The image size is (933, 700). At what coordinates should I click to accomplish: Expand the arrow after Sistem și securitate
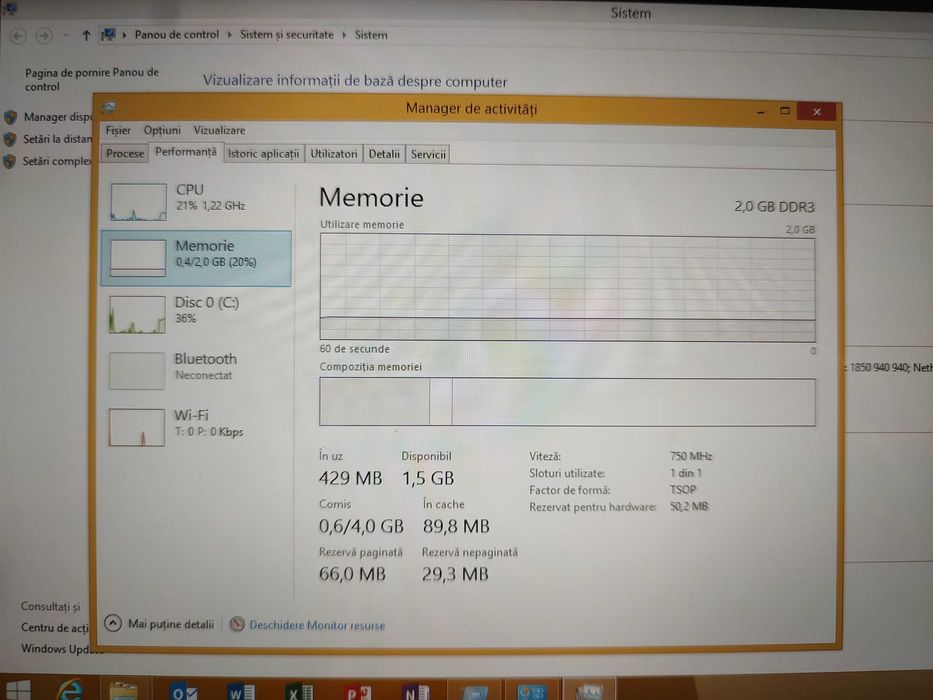pos(345,35)
